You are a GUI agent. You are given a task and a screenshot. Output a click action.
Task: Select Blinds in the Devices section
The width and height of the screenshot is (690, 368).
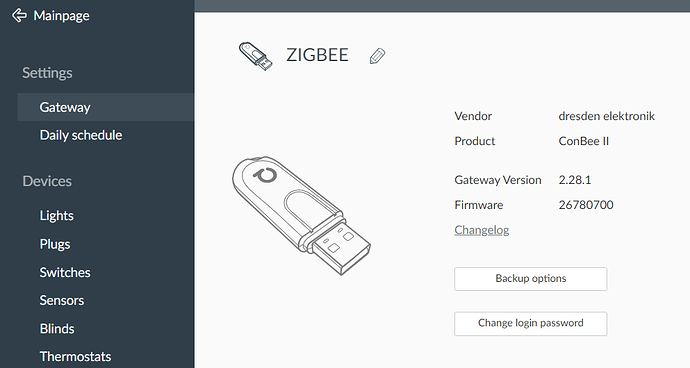pos(57,329)
